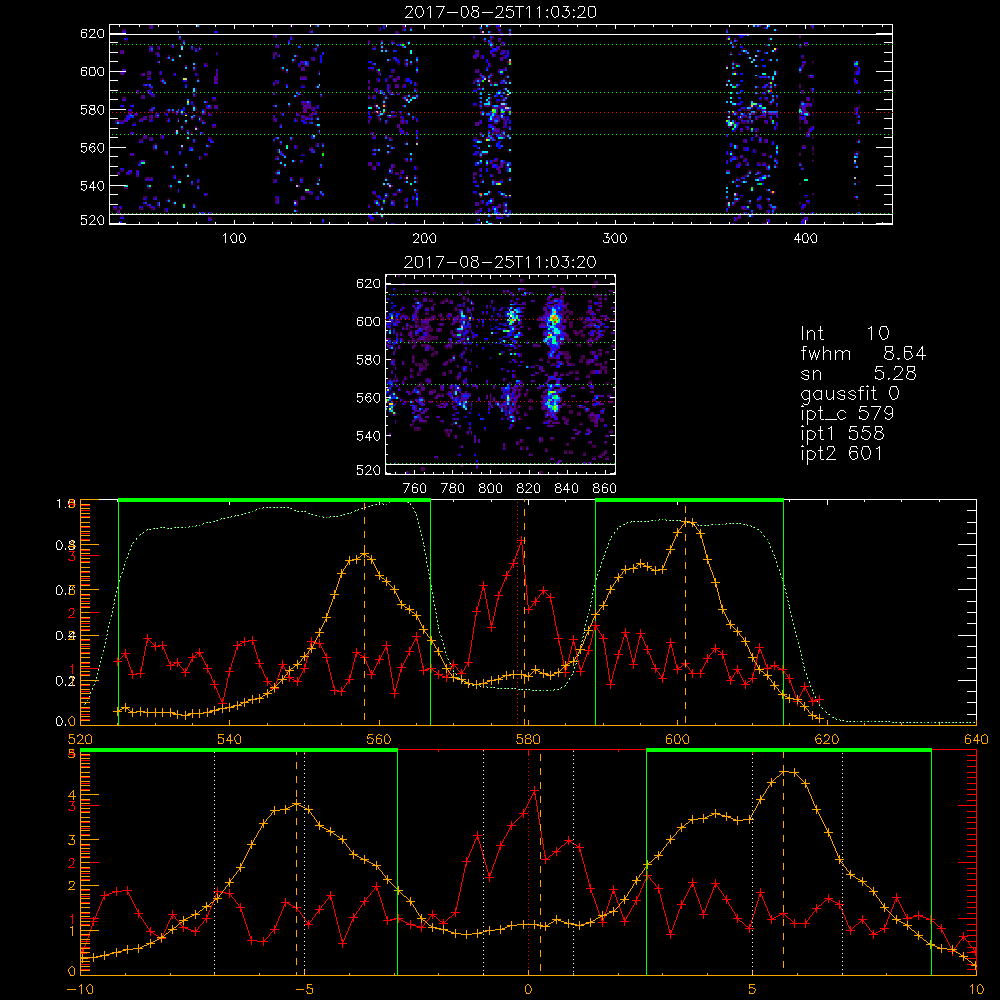Select the 'fwhm 8.64' value
The height and width of the screenshot is (1000, 1000).
tap(863, 353)
